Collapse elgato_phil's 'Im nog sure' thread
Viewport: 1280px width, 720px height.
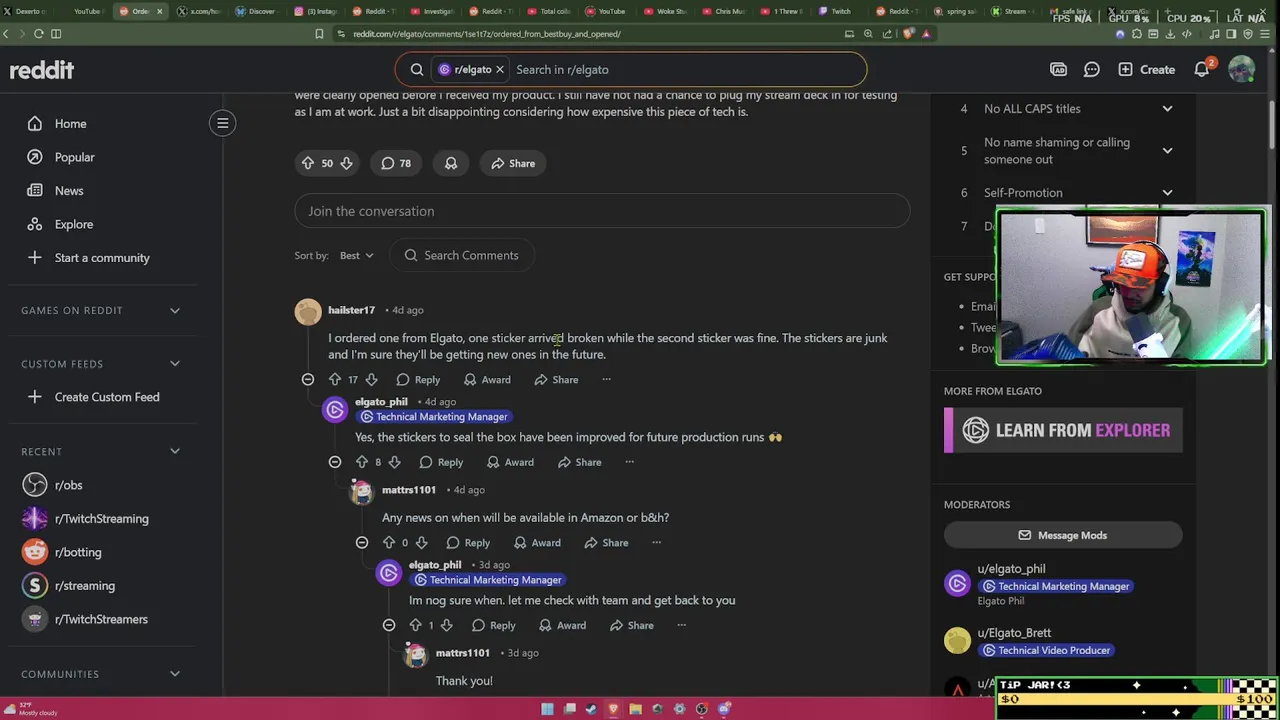coord(389,626)
